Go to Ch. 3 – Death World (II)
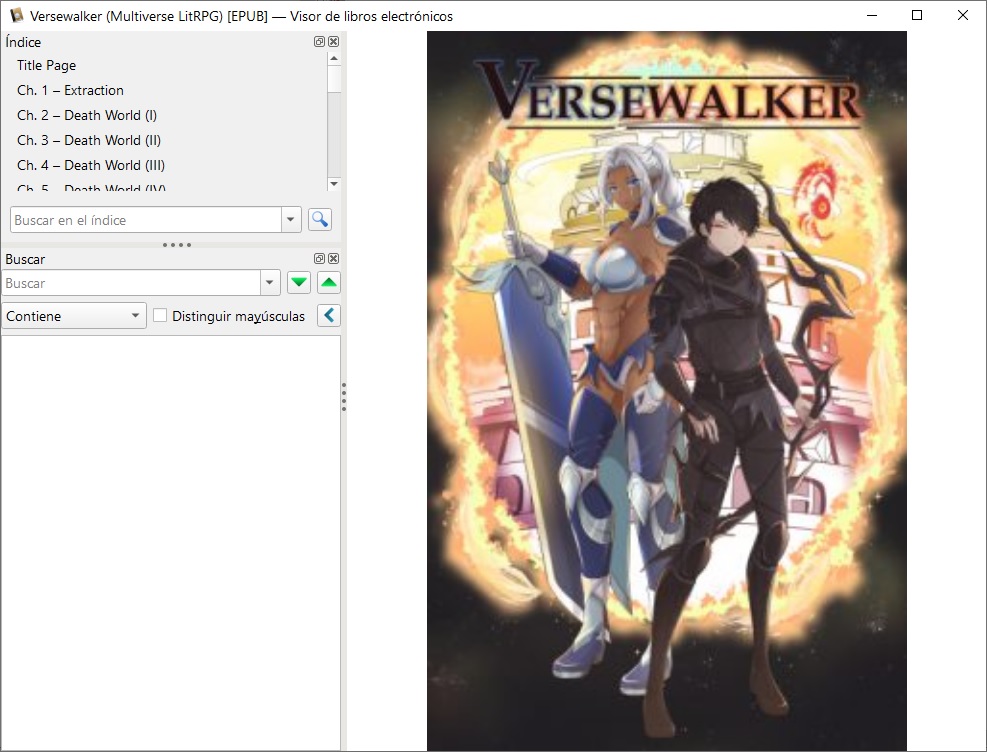The image size is (987, 752). [x=89, y=140]
